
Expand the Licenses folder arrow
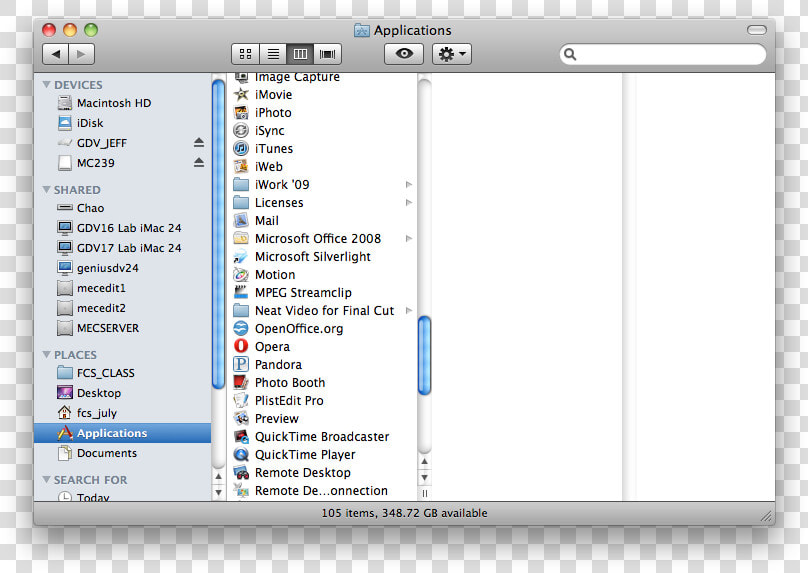409,203
